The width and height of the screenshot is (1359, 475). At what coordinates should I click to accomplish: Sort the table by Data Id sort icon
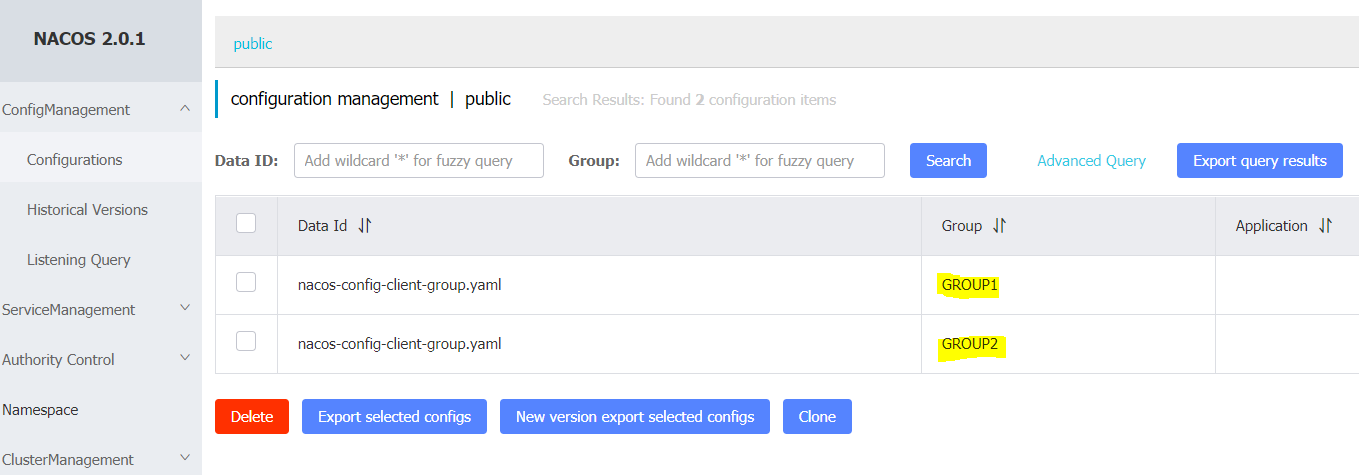365,226
